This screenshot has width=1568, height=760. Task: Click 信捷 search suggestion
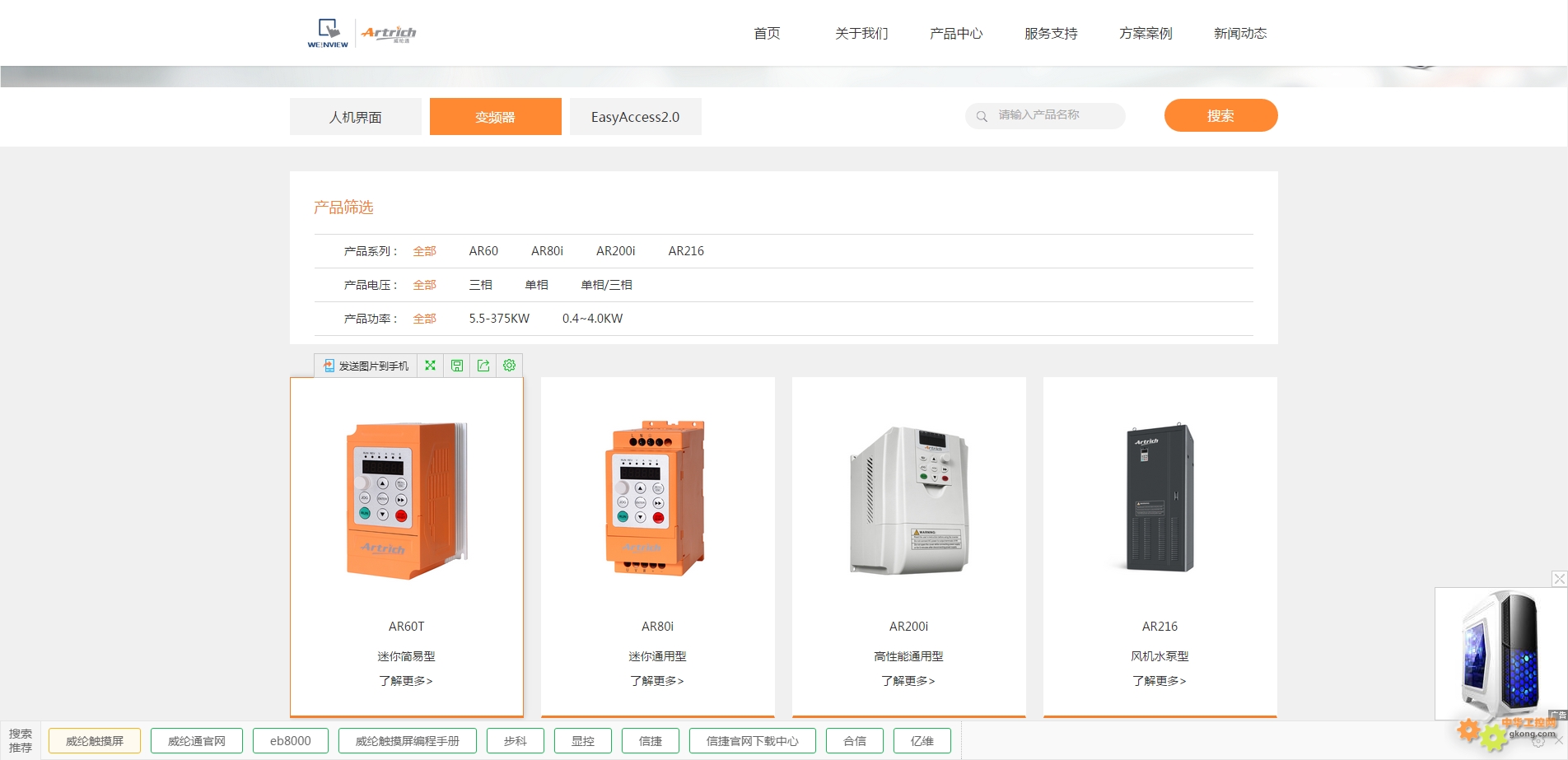(651, 741)
